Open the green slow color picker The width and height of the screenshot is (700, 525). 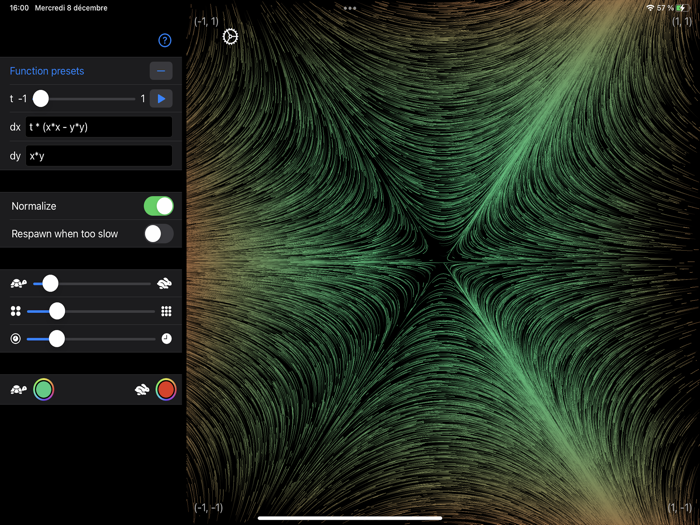pos(44,390)
